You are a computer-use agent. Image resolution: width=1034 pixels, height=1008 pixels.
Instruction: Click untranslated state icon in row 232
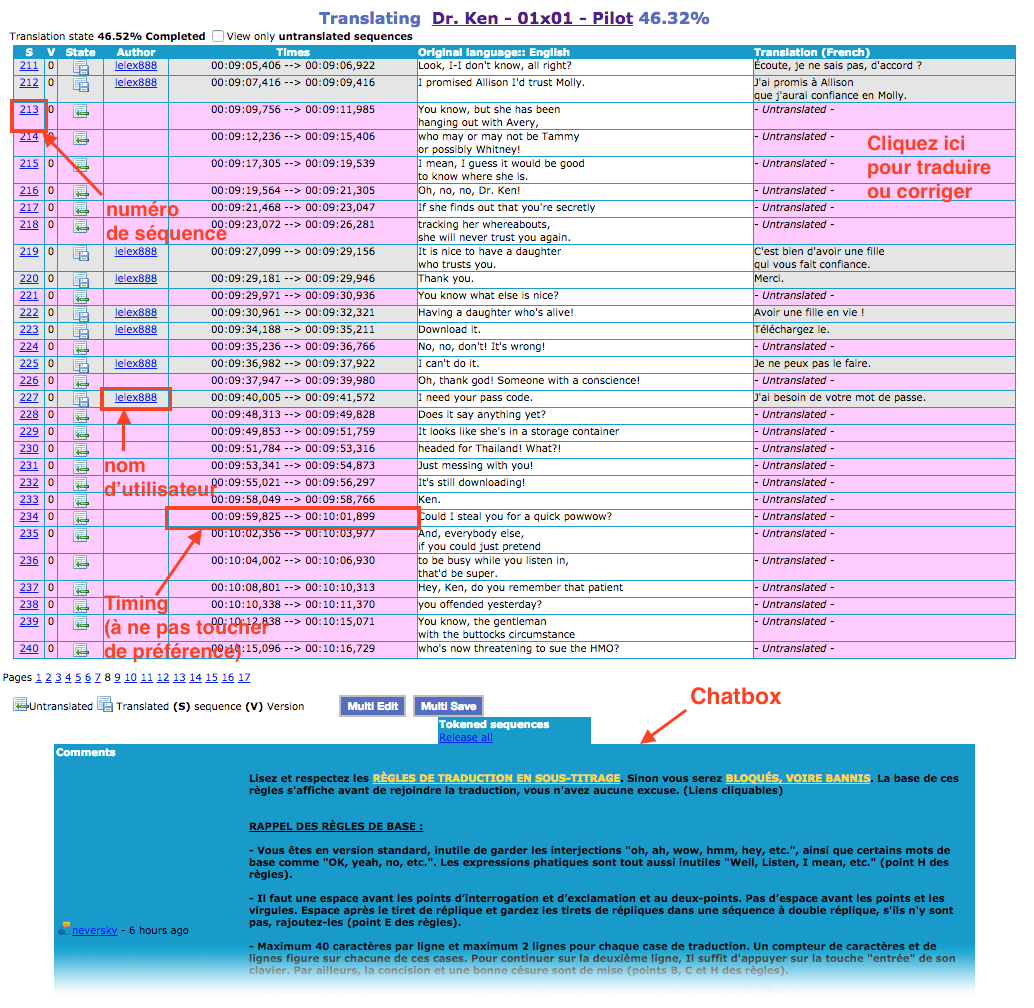[80, 484]
